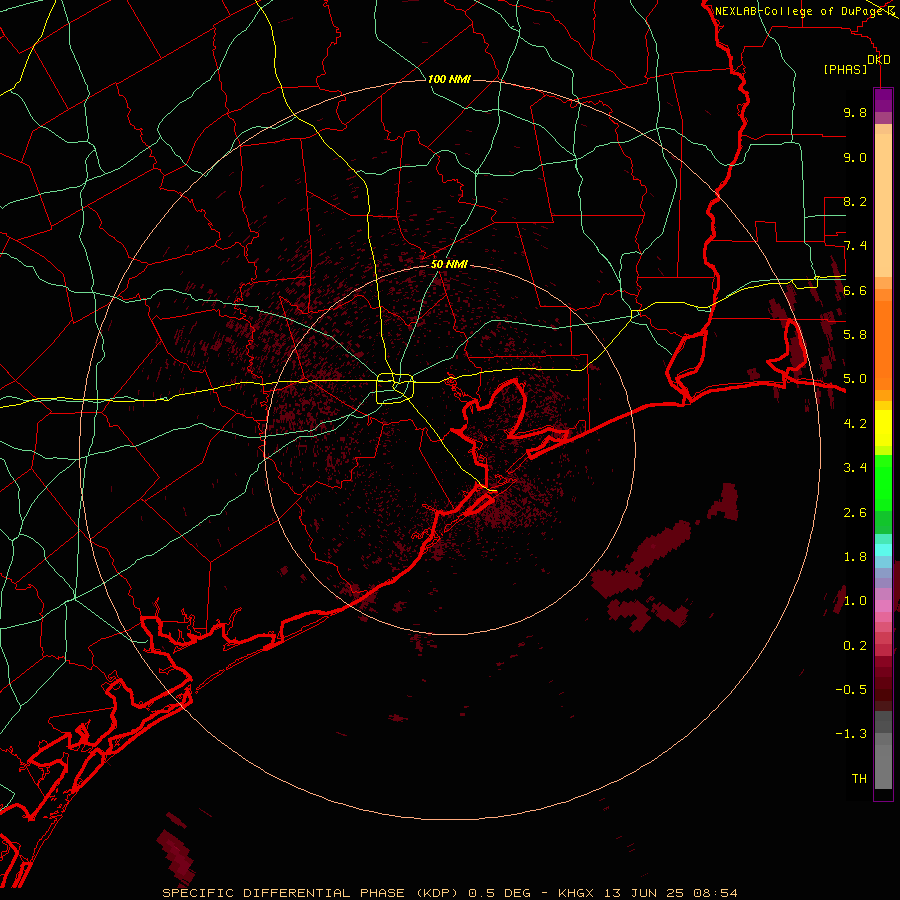Click the 9.8 value on the scale
This screenshot has width=900, height=900.
click(x=855, y=112)
